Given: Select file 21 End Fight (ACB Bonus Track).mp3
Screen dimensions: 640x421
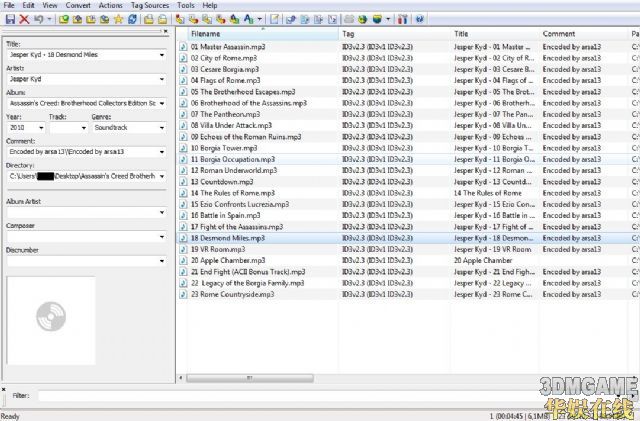Looking at the screenshot, I should click(x=248, y=272).
